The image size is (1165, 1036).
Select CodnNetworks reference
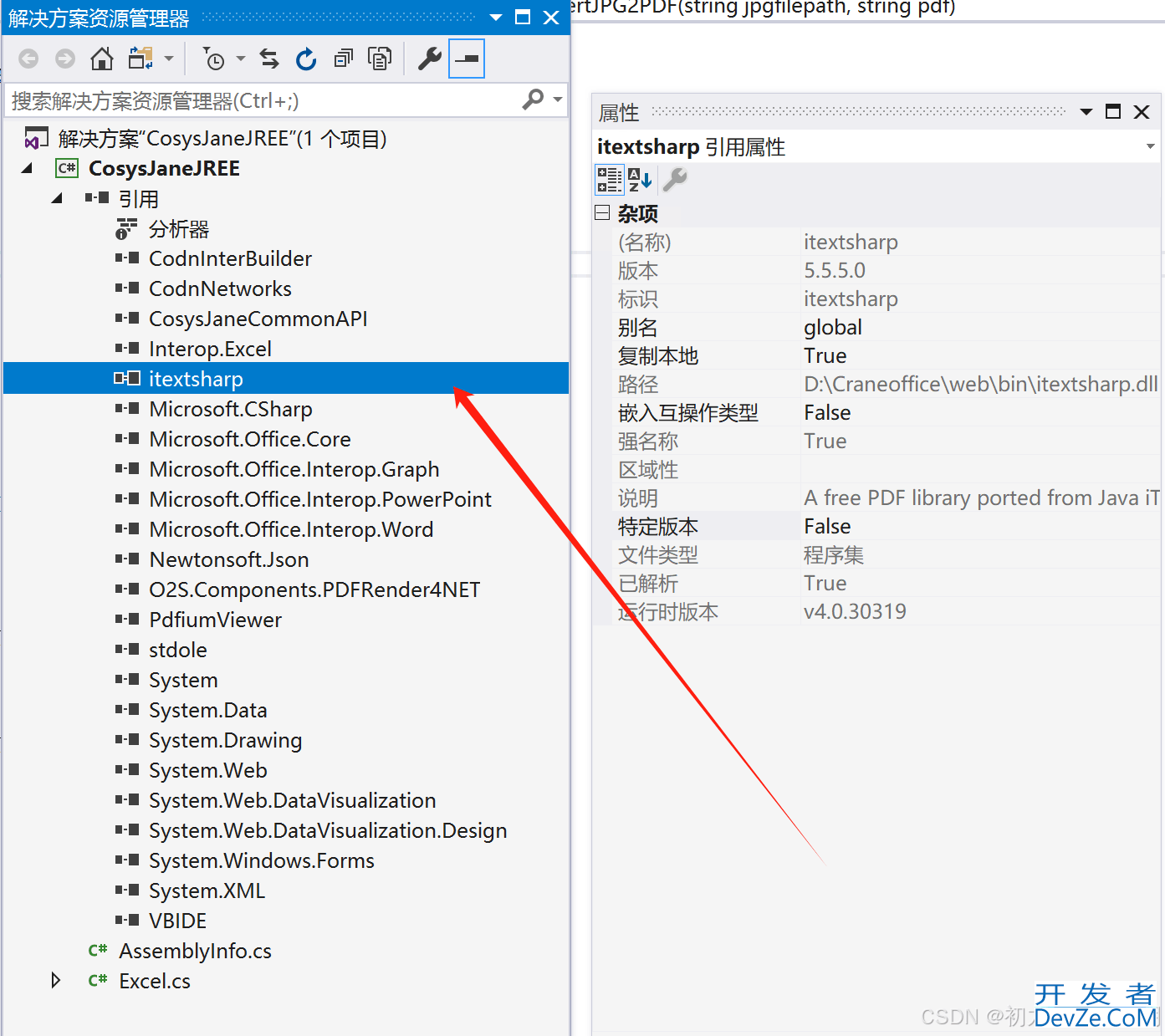[220, 289]
